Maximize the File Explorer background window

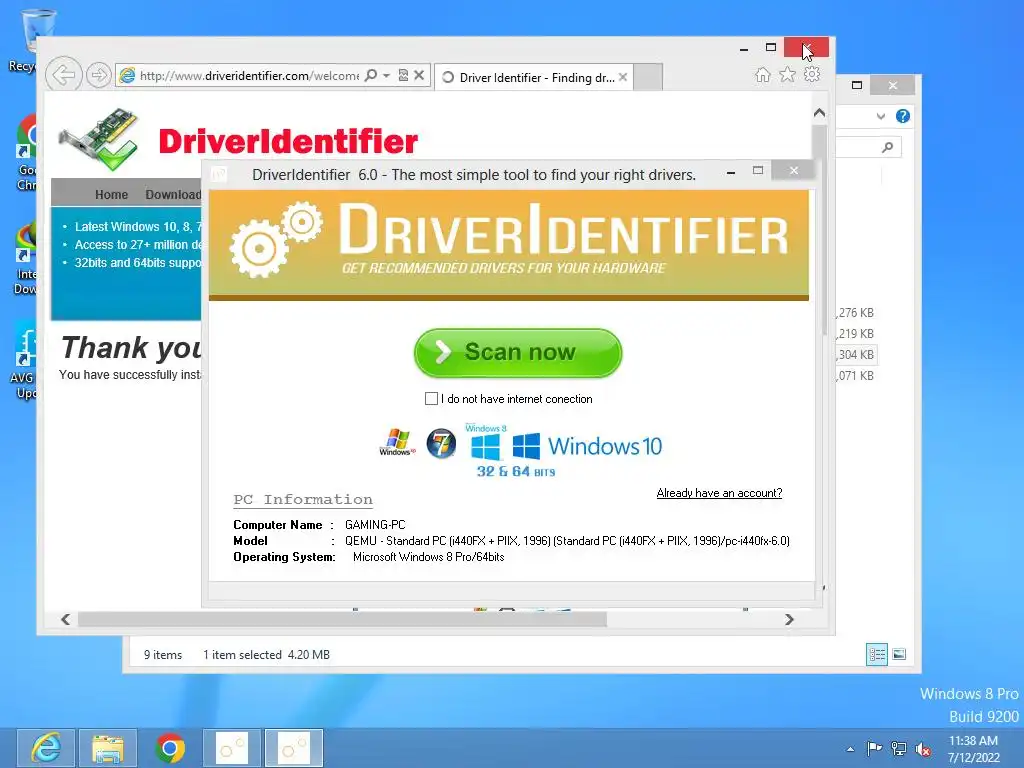857,85
